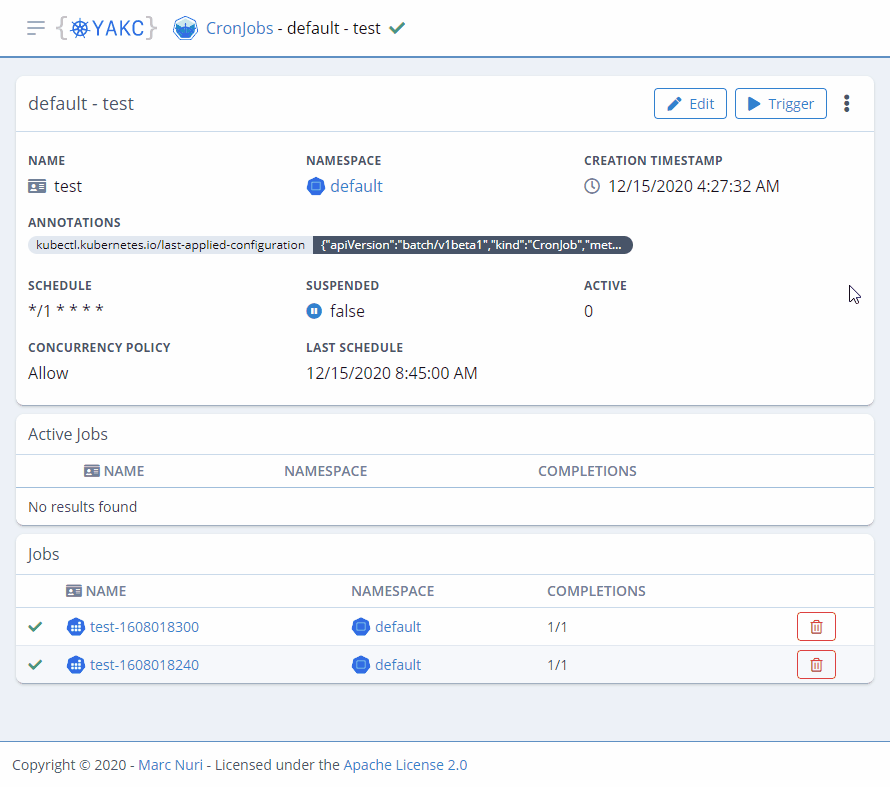Click the last schedule time 8:45:00 AM
Image resolution: width=890 pixels, height=787 pixels.
coord(436,373)
